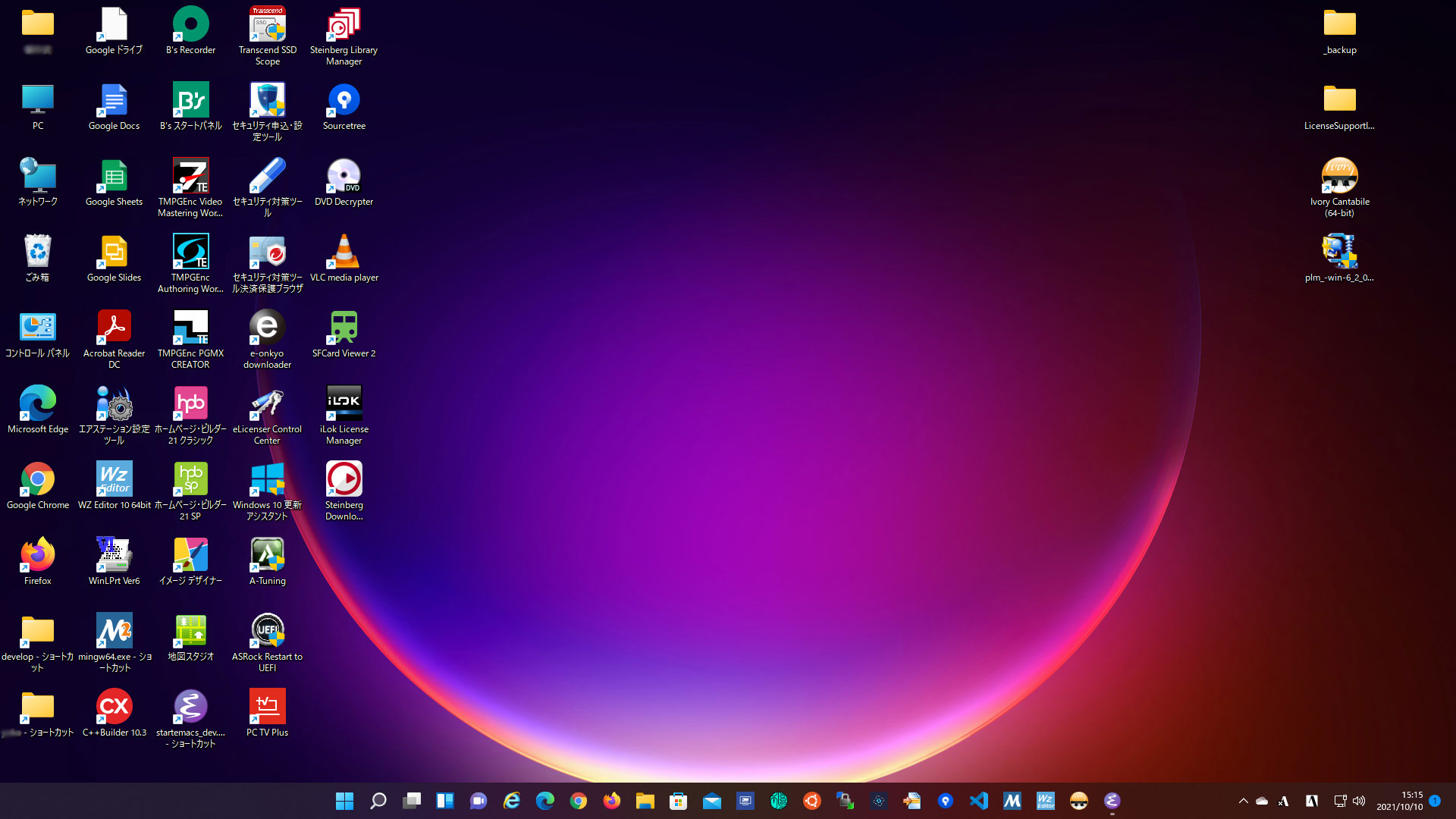Open A-Tuning utility
This screenshot has height=819, width=1456.
pyautogui.click(x=267, y=562)
